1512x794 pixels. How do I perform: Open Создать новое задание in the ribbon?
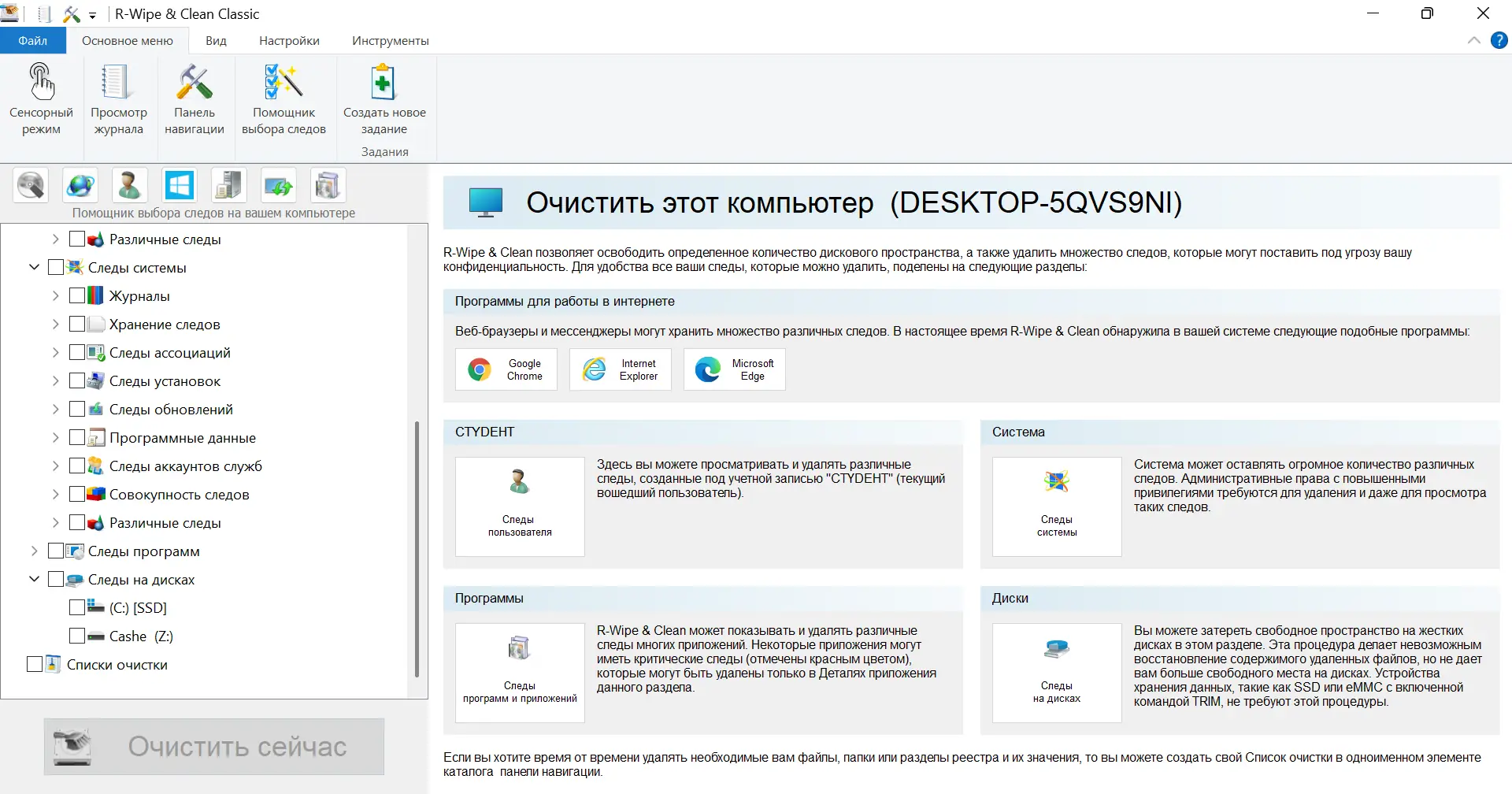384,98
